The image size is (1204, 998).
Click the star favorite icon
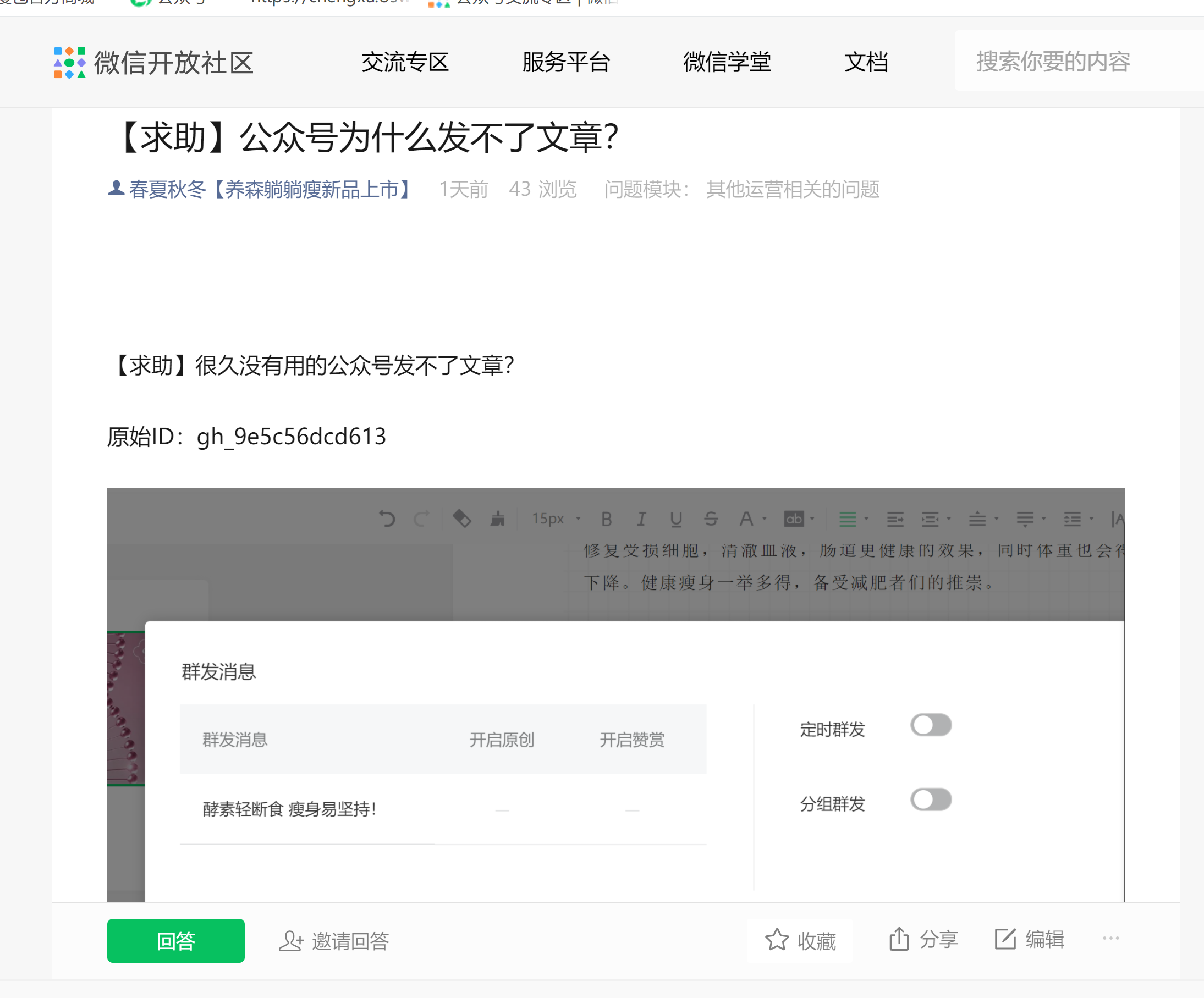[x=776, y=940]
